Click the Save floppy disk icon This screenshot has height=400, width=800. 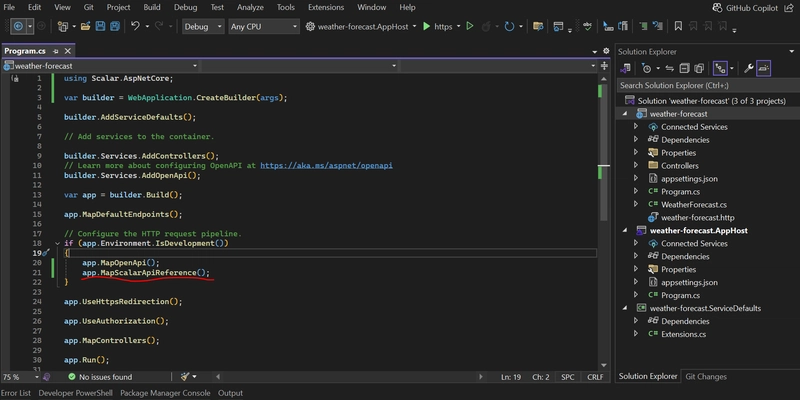click(100, 26)
